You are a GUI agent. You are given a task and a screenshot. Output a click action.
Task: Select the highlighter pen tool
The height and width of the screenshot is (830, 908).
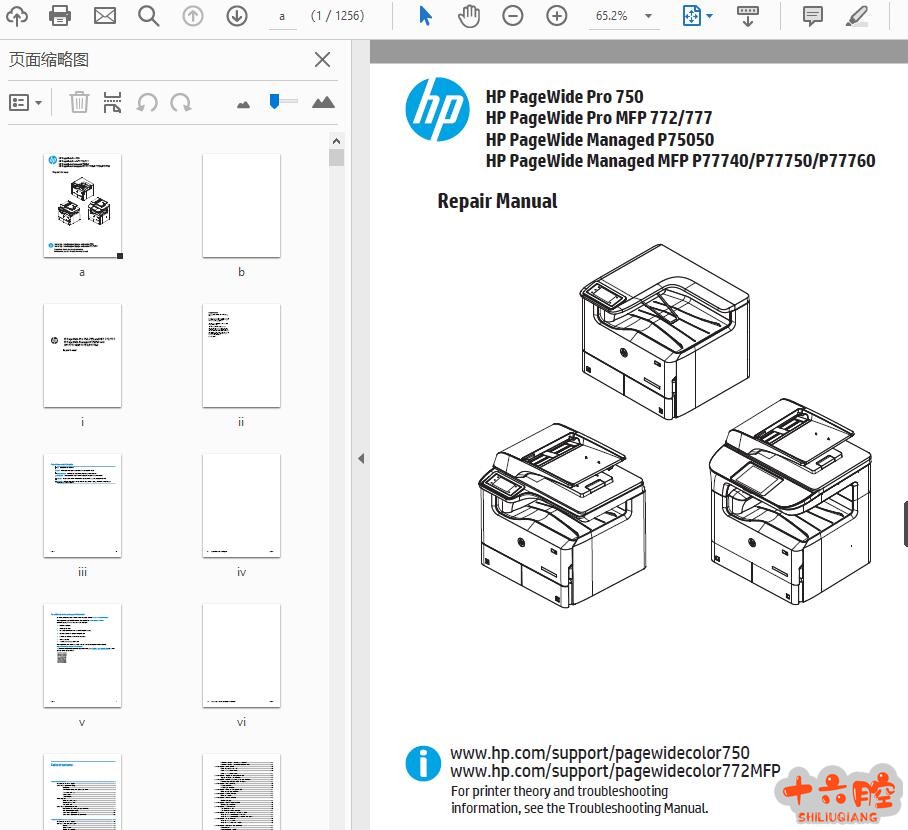pos(857,16)
